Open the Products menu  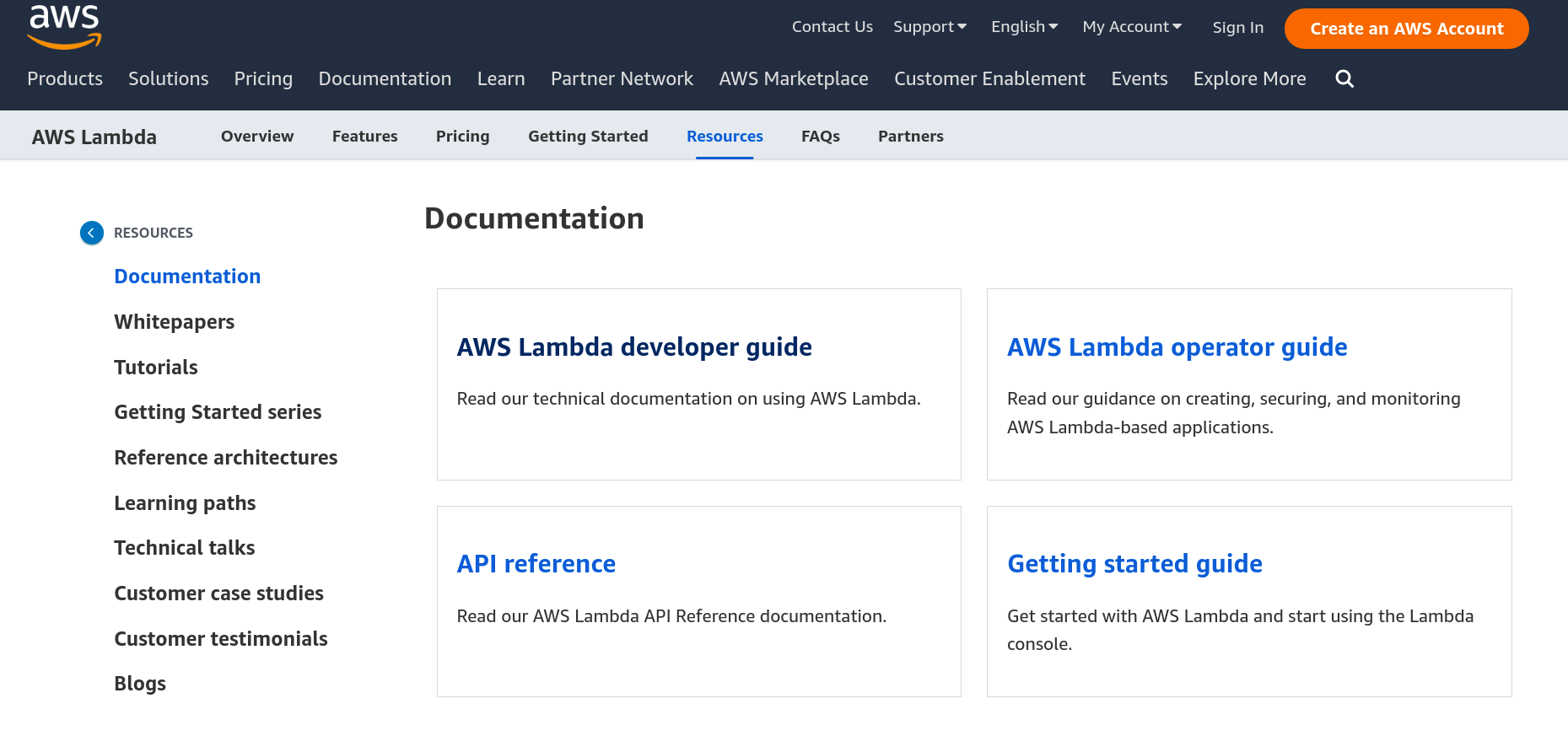[x=65, y=78]
